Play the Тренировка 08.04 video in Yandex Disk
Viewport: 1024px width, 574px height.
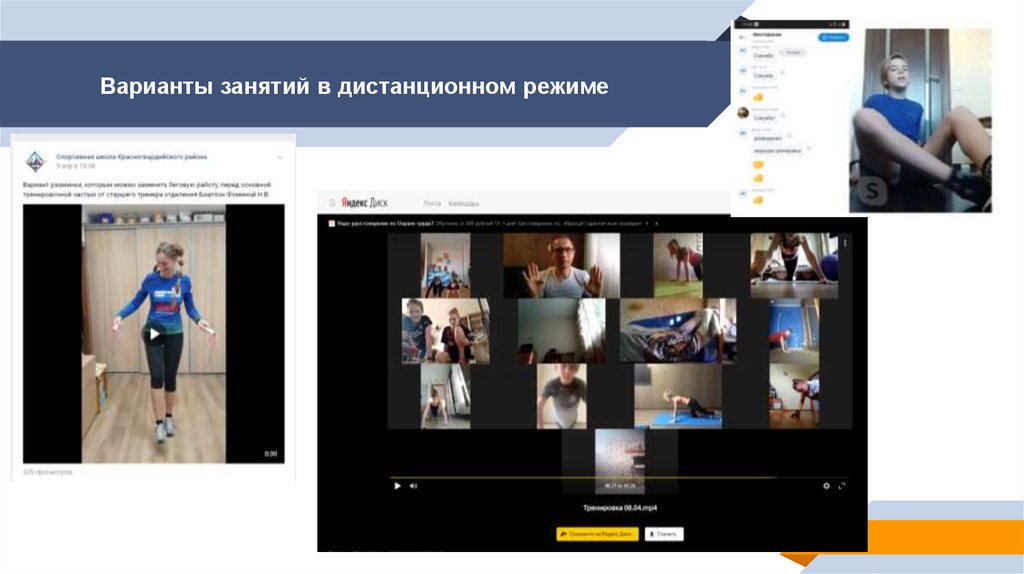click(x=397, y=486)
